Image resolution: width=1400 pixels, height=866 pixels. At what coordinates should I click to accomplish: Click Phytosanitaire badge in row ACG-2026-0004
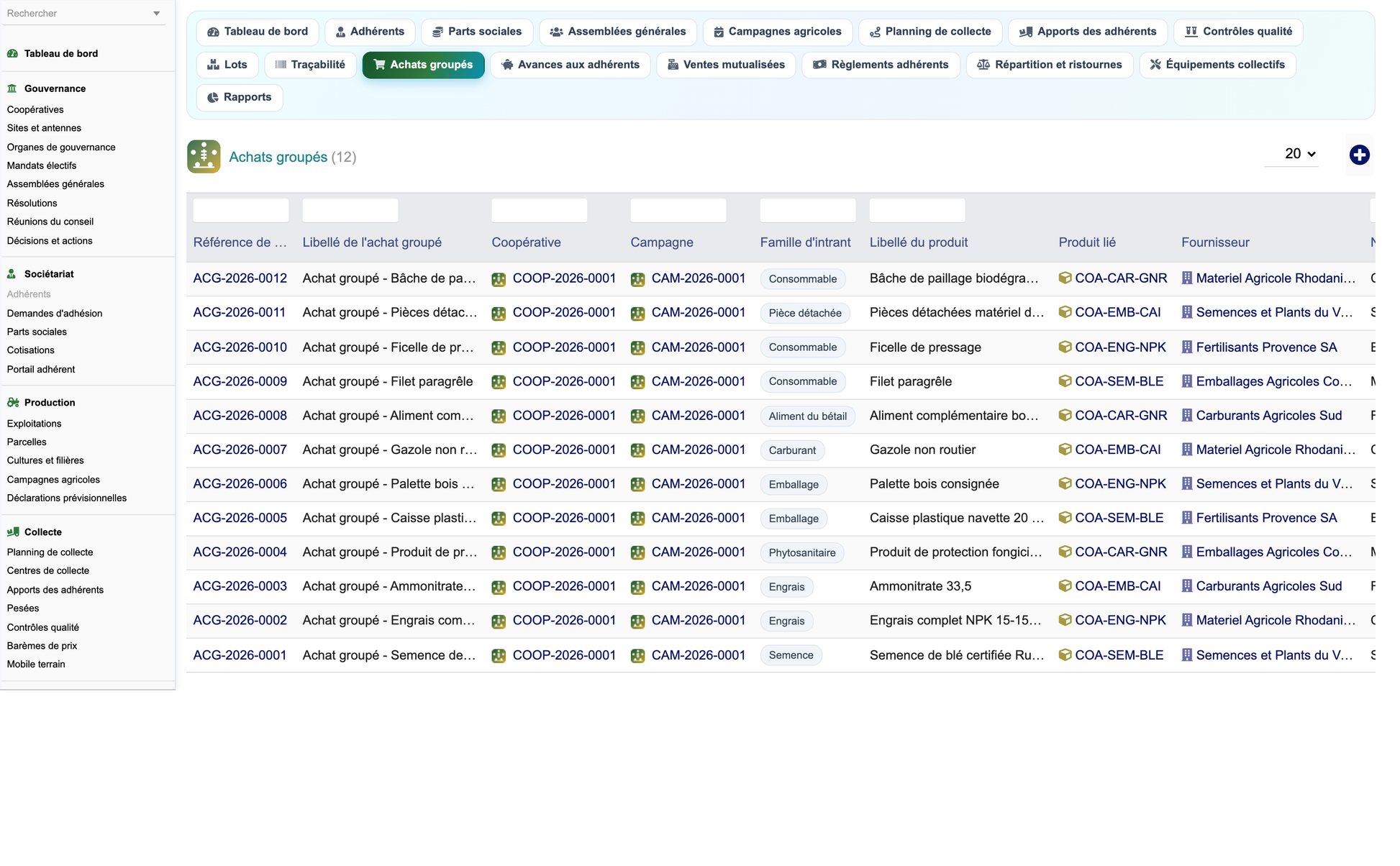pos(802,553)
